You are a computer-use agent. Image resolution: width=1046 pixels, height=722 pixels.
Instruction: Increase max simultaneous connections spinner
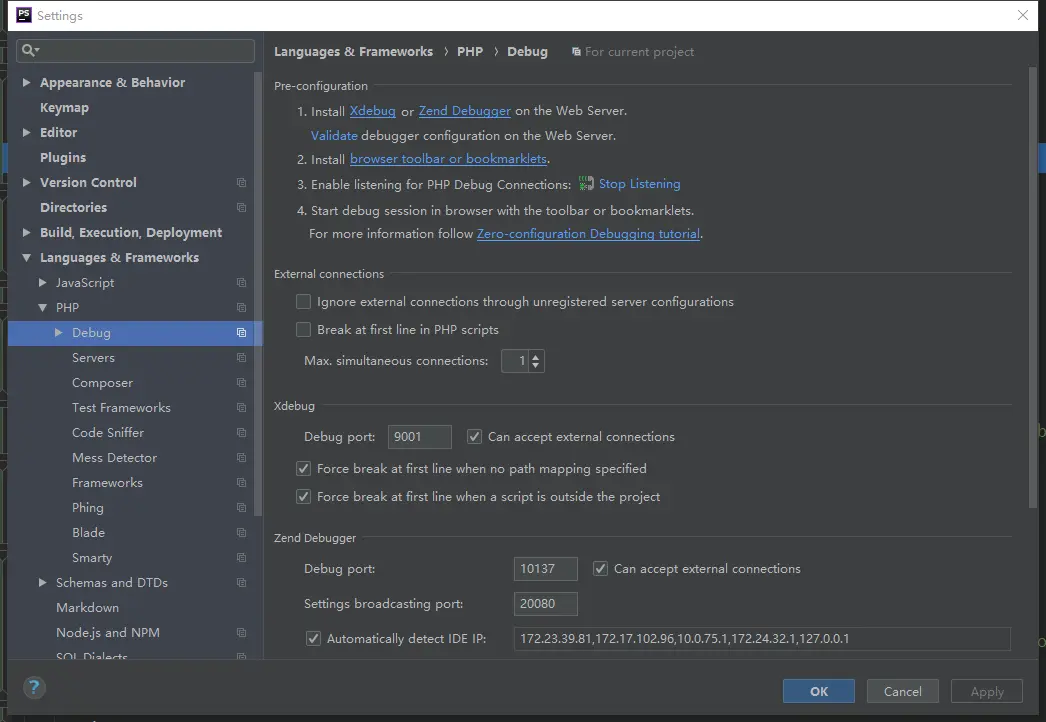pyautogui.click(x=536, y=356)
